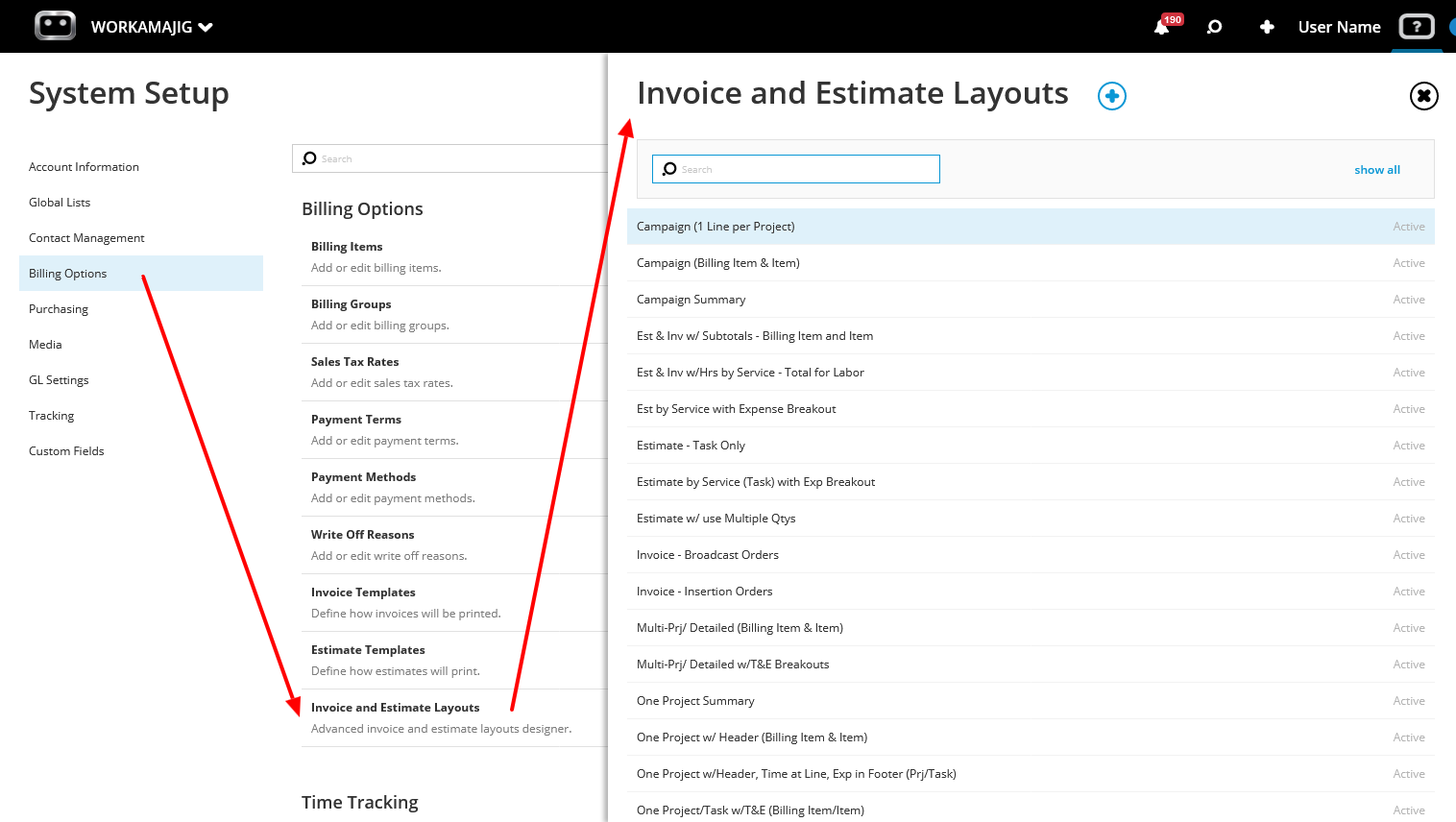This screenshot has width=1456, height=822.
Task: Select Purchasing in the sidebar
Action: coord(141,309)
